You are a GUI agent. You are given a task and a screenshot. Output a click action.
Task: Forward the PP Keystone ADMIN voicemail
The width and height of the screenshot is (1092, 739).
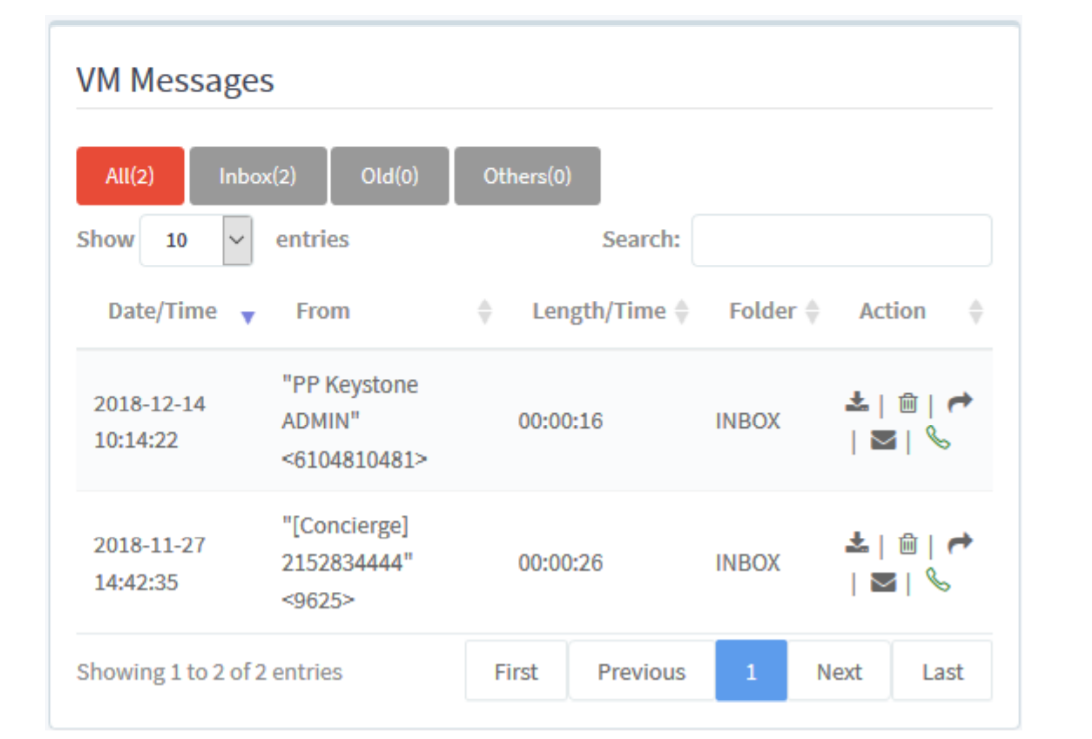(x=960, y=402)
